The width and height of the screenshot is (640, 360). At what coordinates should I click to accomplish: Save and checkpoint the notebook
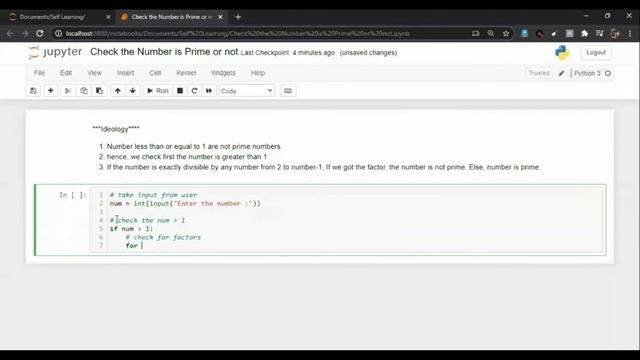pyautogui.click(x=33, y=91)
